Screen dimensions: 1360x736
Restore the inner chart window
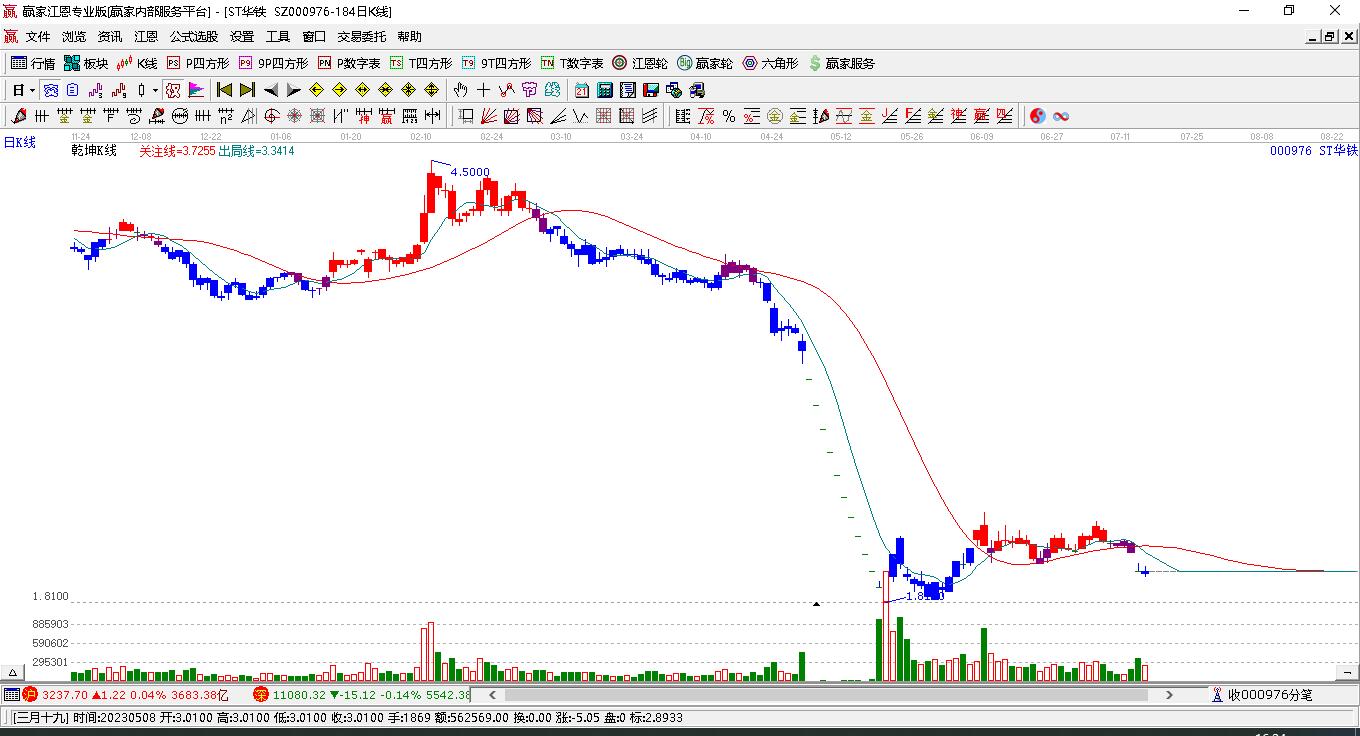pyautogui.click(x=1330, y=37)
